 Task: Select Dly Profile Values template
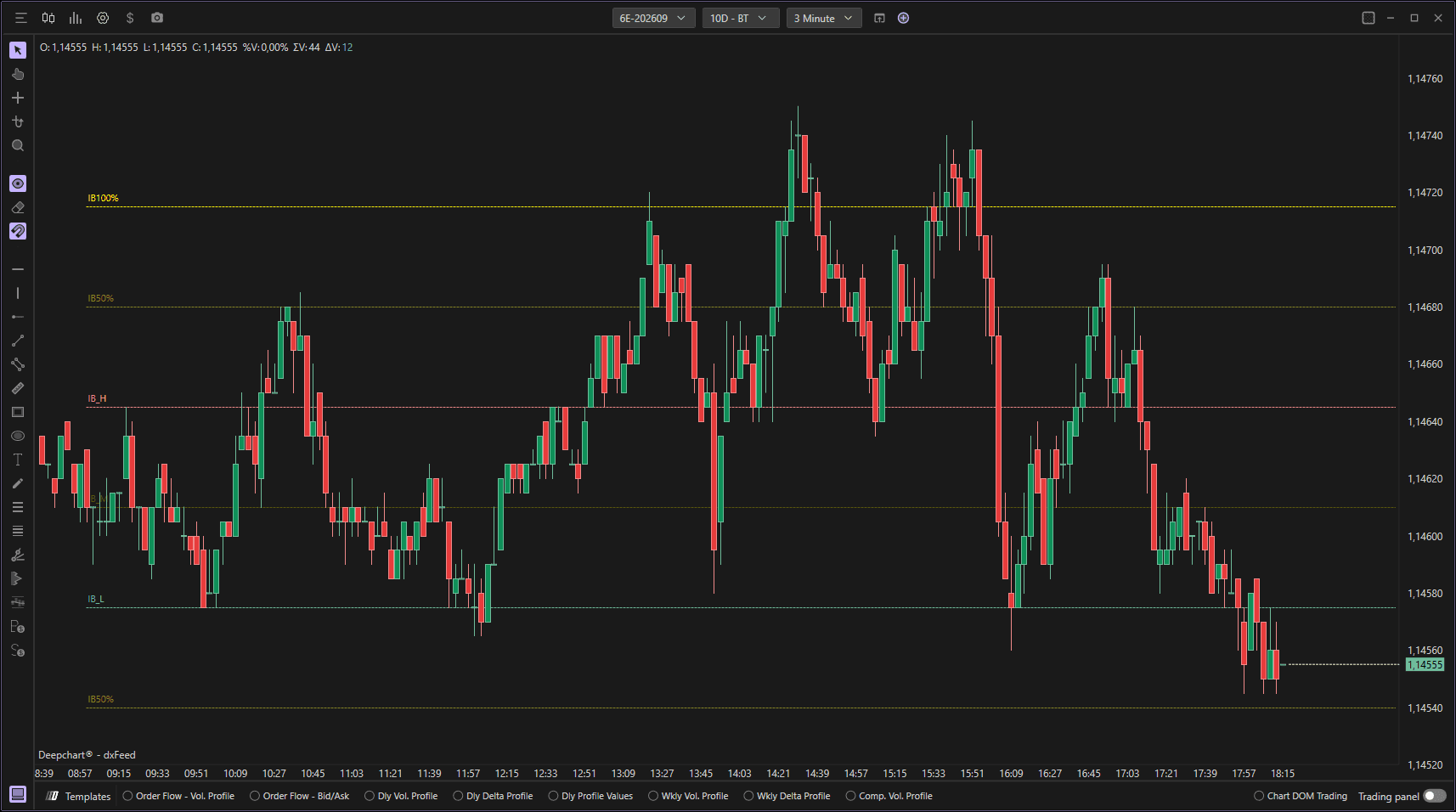tap(591, 796)
